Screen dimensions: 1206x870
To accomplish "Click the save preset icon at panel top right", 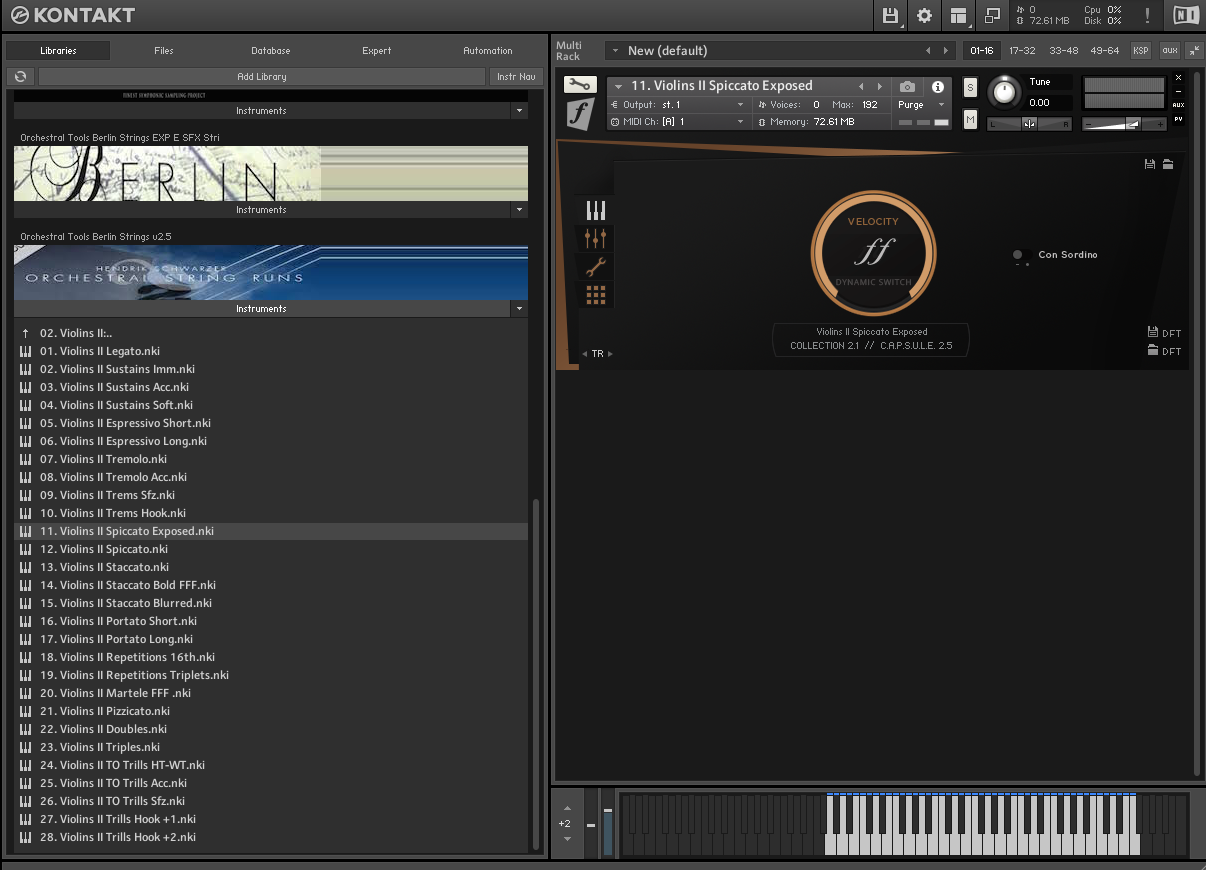I will pos(1150,164).
